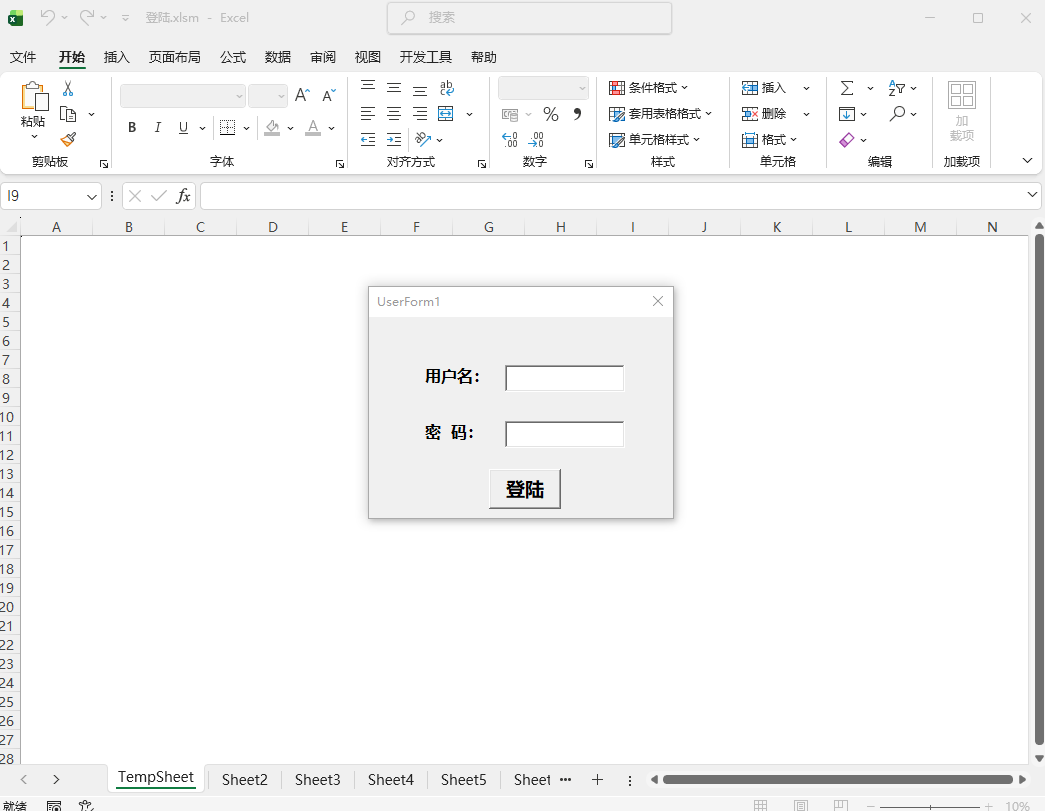
Task: Toggle Italic formatting
Action: click(158, 128)
